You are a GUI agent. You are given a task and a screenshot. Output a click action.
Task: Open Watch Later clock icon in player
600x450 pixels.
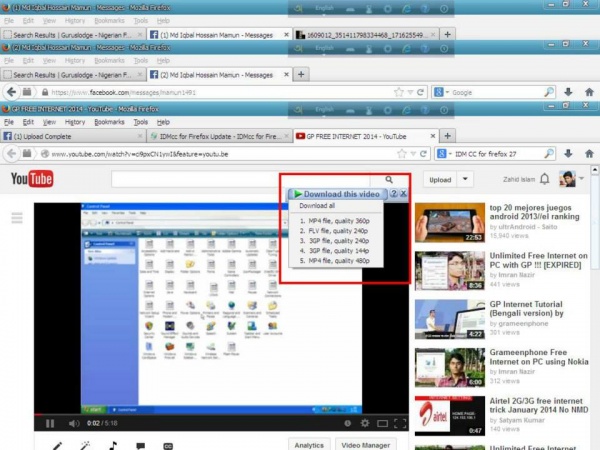tap(347, 423)
